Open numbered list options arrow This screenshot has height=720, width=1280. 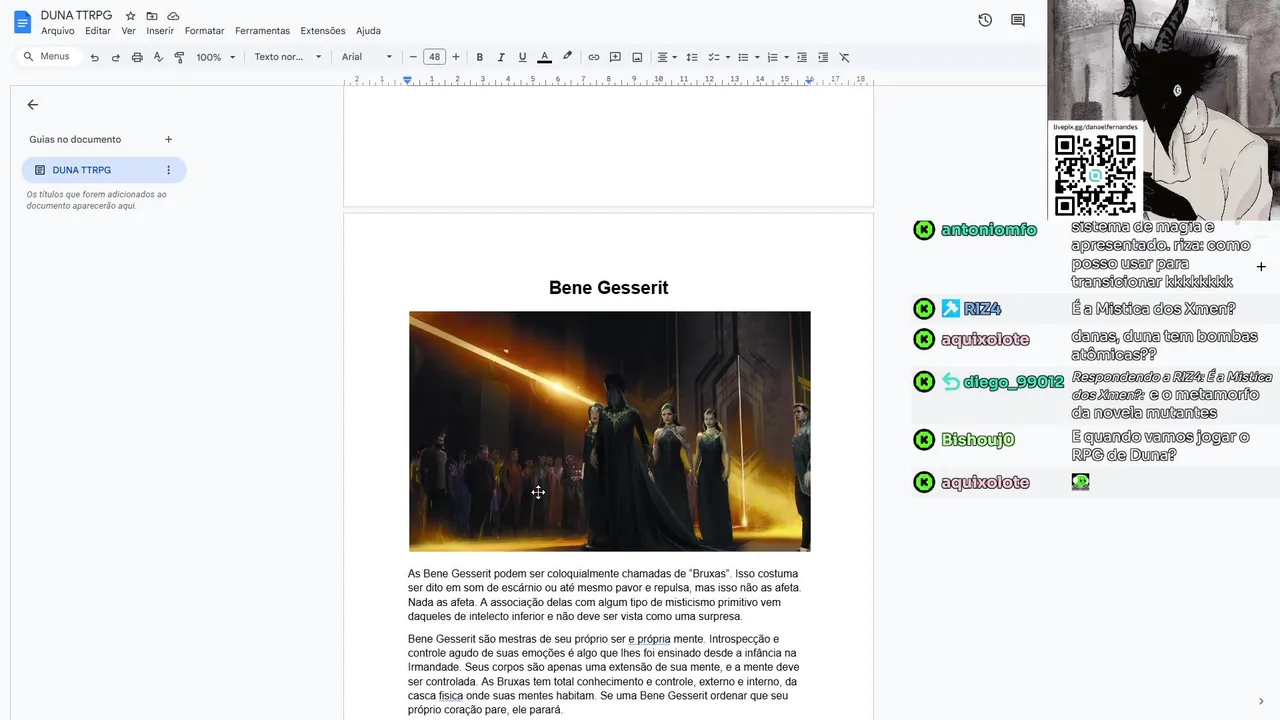coord(787,57)
